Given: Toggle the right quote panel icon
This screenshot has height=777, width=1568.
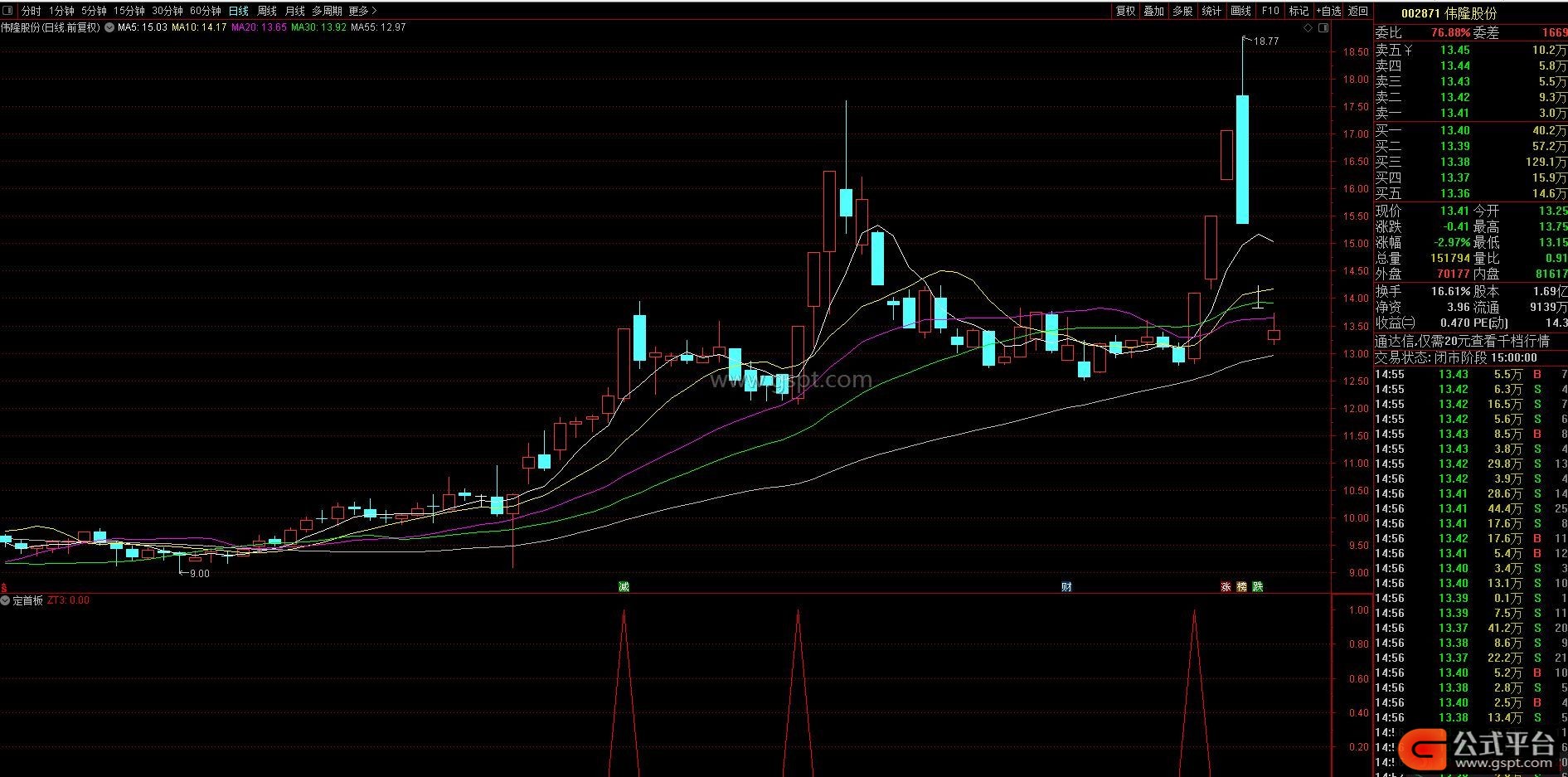Looking at the screenshot, I should coord(1324,27).
